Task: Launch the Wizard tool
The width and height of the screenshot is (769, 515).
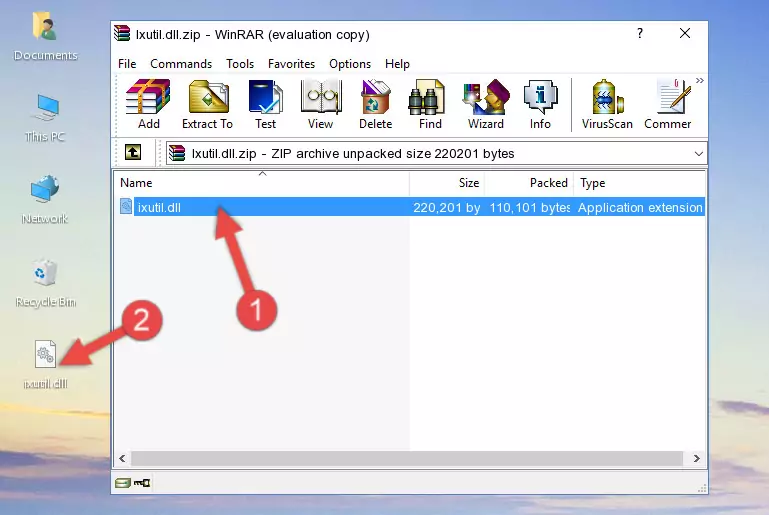Action: coord(486,104)
